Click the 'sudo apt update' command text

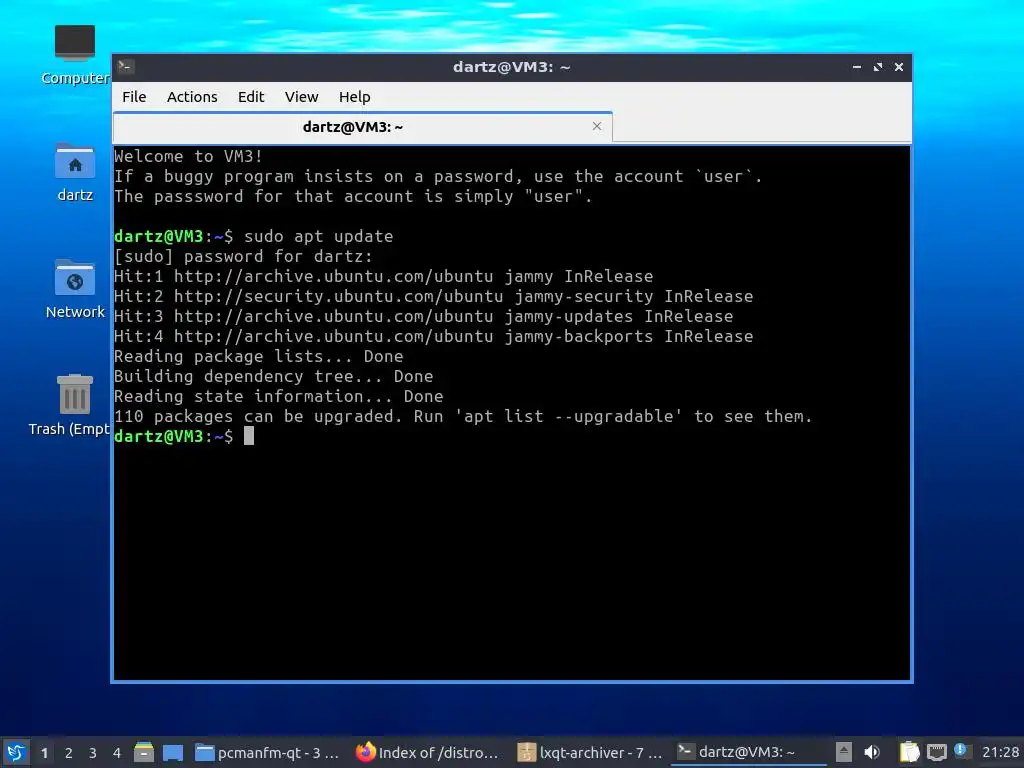point(319,236)
